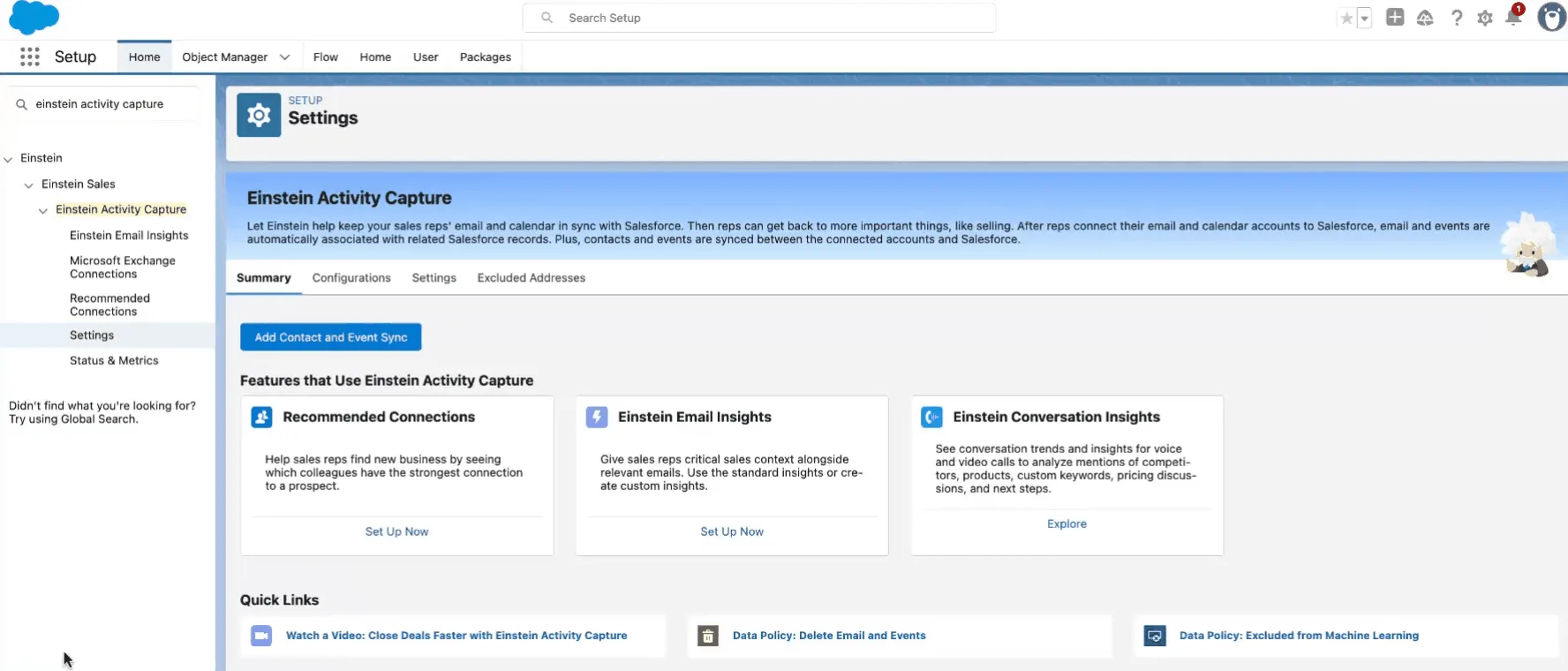Open the User tab
1568x671 pixels.
[x=426, y=57]
